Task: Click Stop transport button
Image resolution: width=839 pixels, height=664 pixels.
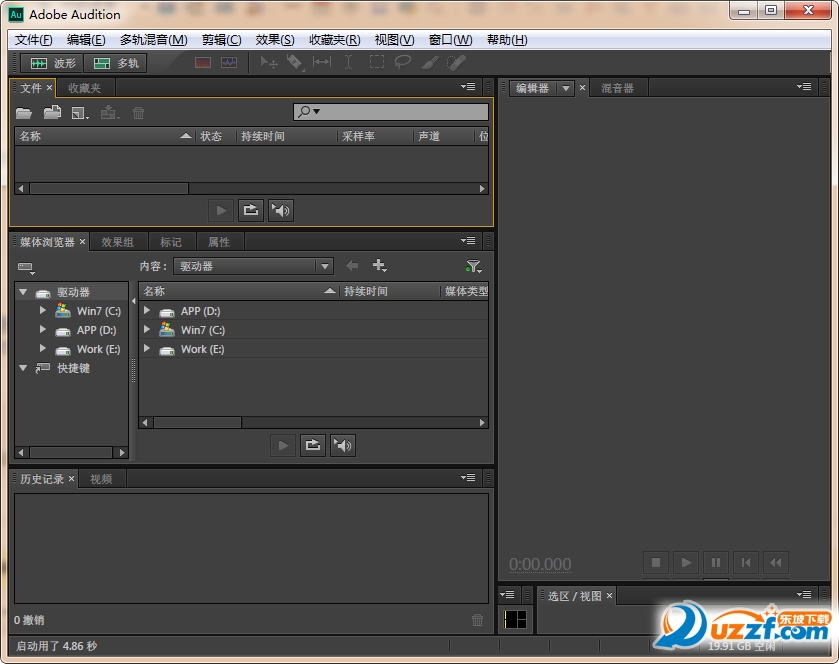Action: (x=656, y=562)
